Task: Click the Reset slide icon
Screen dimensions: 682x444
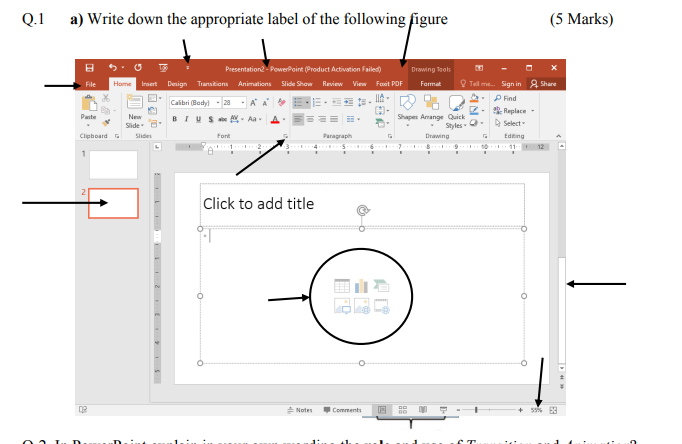Action: [x=153, y=110]
